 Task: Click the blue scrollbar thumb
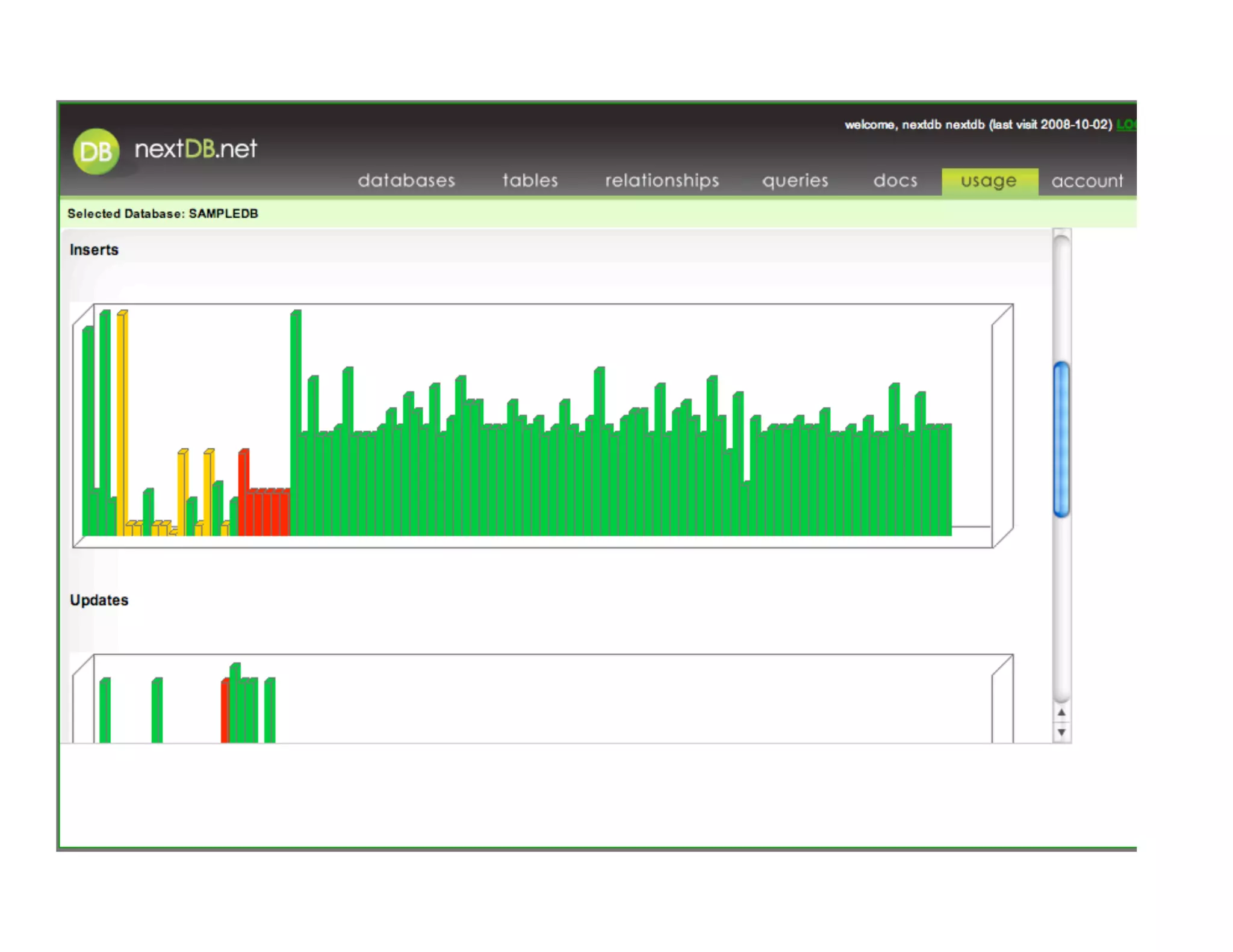1061,439
